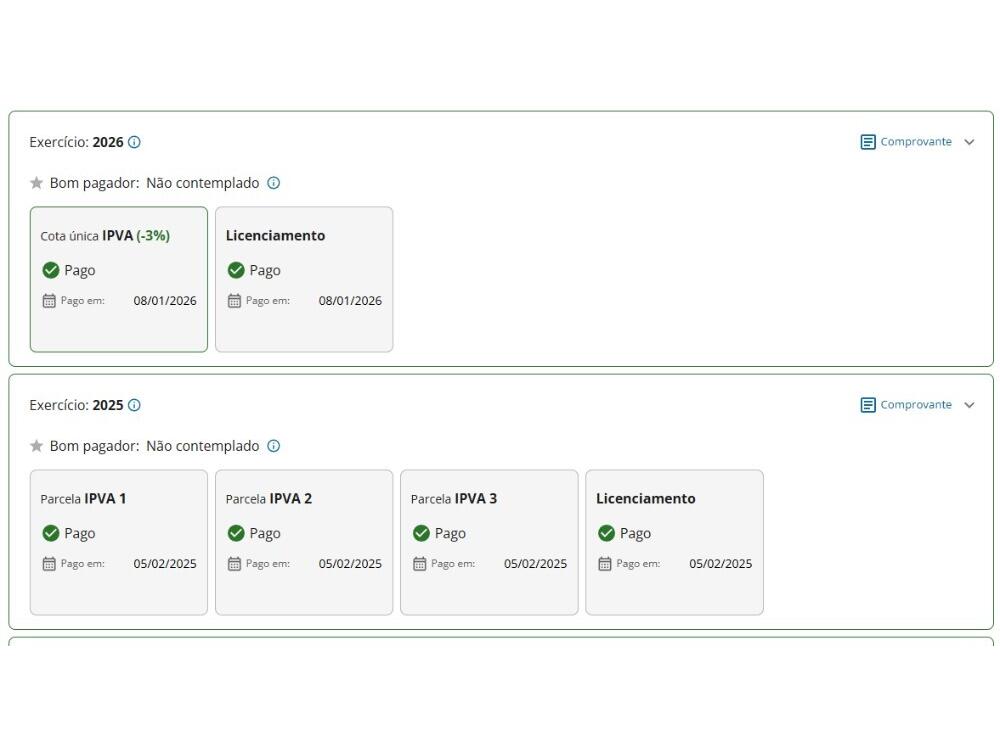Click calendar icon in Cota única IPVA card

click(x=49, y=301)
